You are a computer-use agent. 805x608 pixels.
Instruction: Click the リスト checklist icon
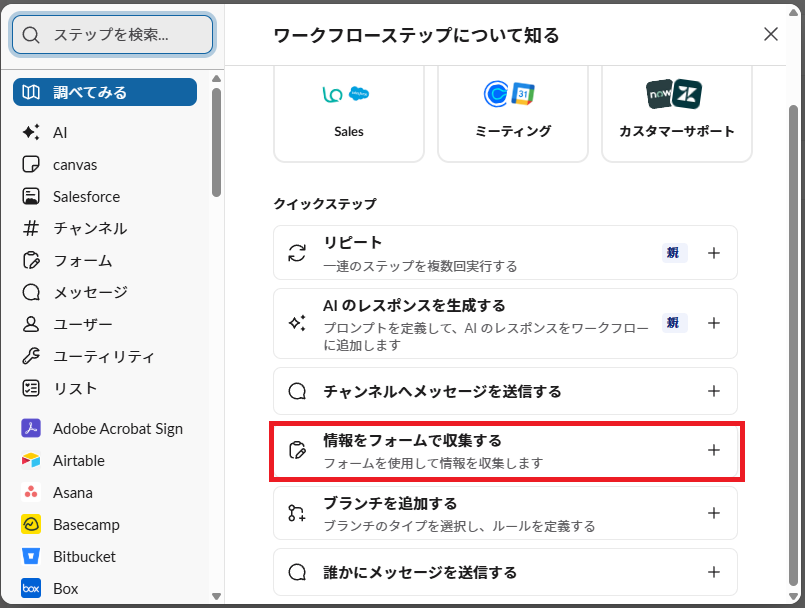point(31,388)
